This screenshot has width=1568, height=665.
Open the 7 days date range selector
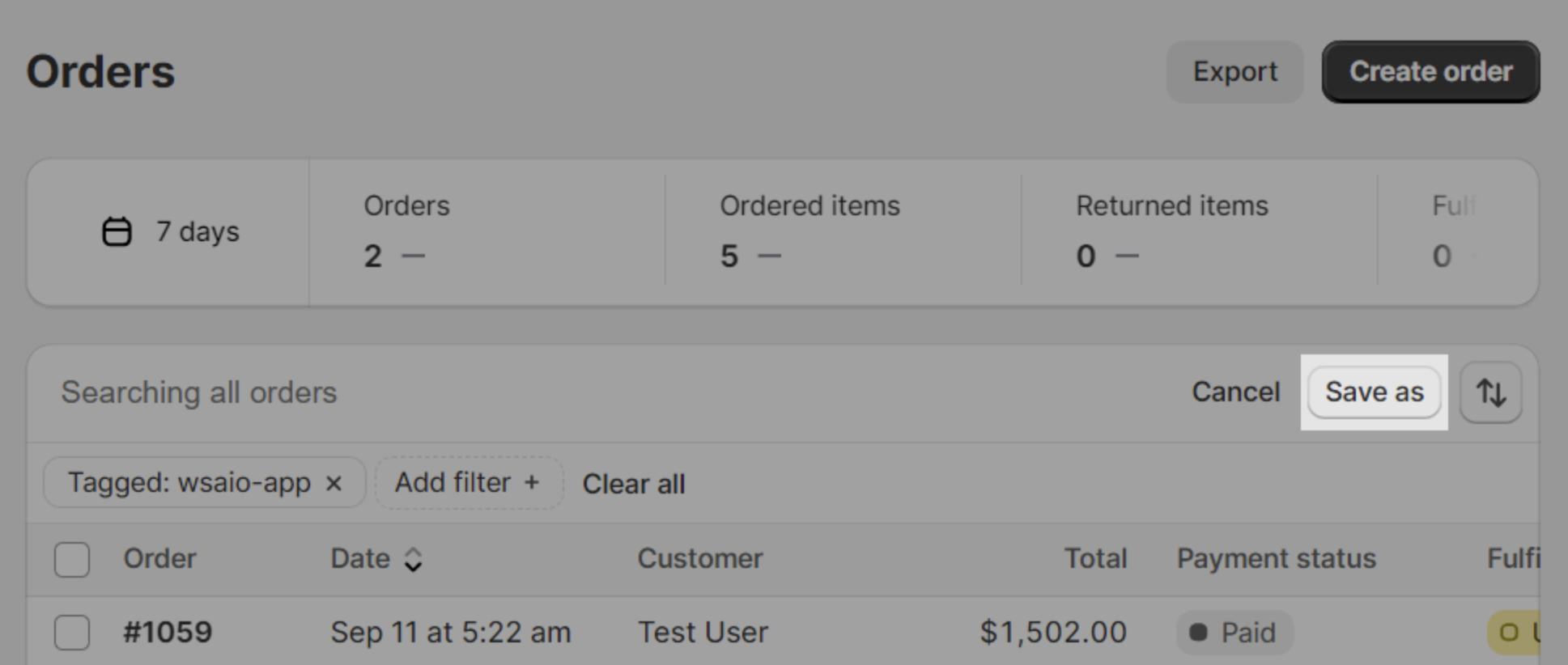[168, 232]
